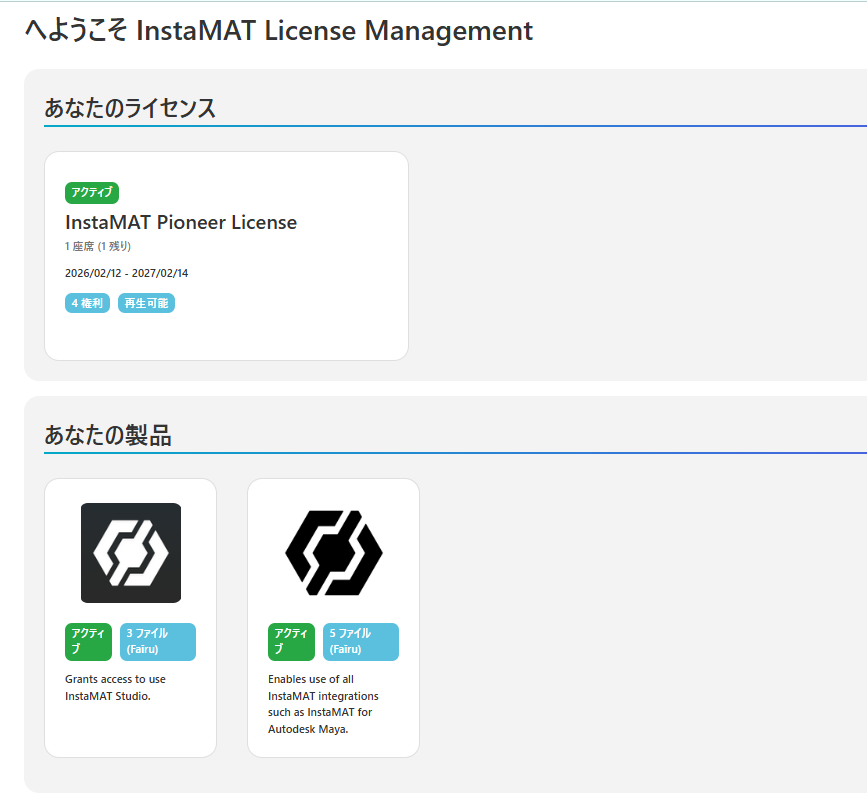Viewport: 867px width, 796px height.
Task: Click the 1 座席 (1 残り) seat count
Action: click(x=98, y=246)
